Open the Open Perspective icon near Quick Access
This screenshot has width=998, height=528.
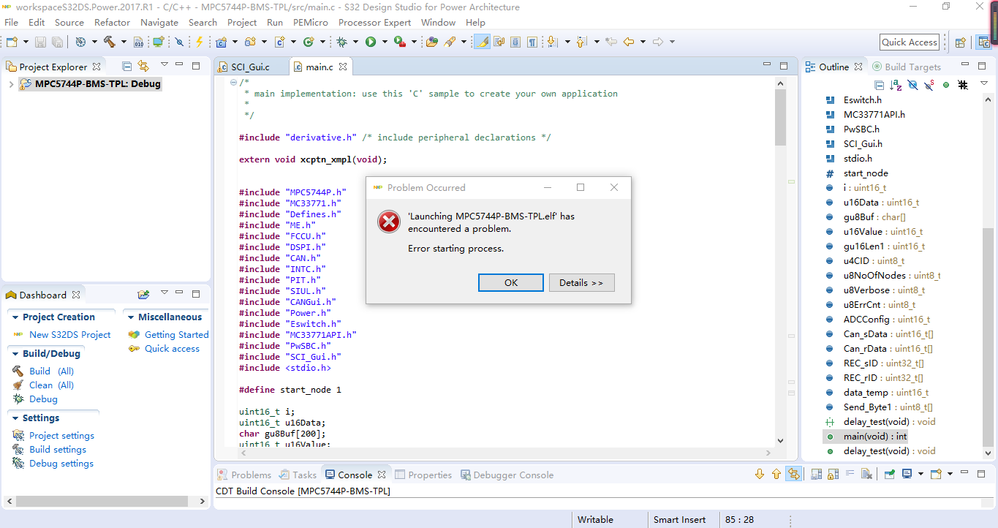960,43
